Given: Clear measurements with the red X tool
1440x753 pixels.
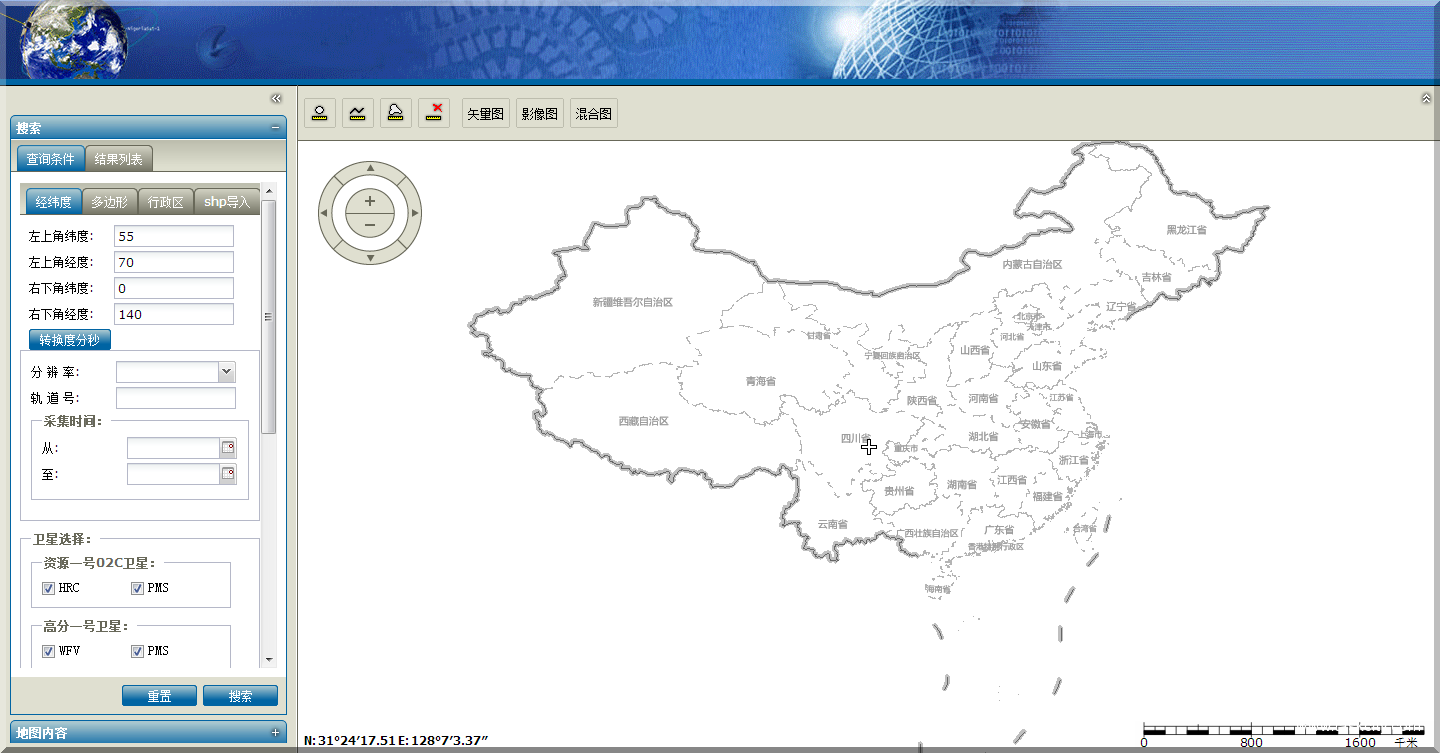Looking at the screenshot, I should [434, 113].
